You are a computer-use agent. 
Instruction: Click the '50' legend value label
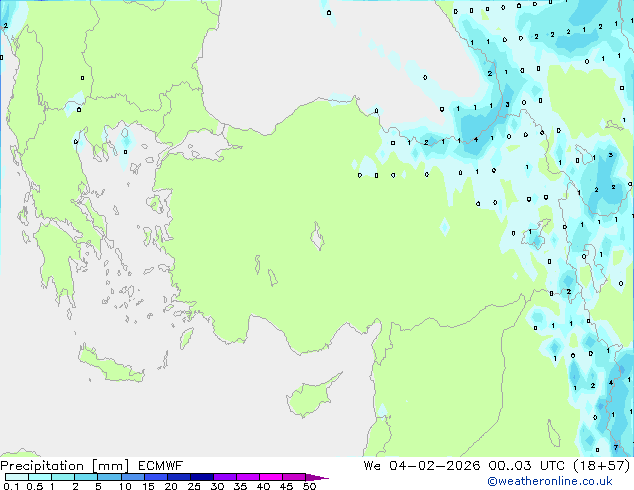[x=310, y=486]
